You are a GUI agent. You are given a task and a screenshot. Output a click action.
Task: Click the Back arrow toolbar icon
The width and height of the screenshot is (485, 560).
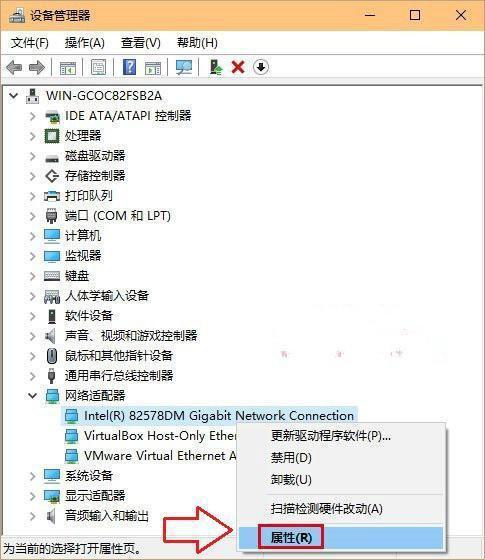point(14,67)
